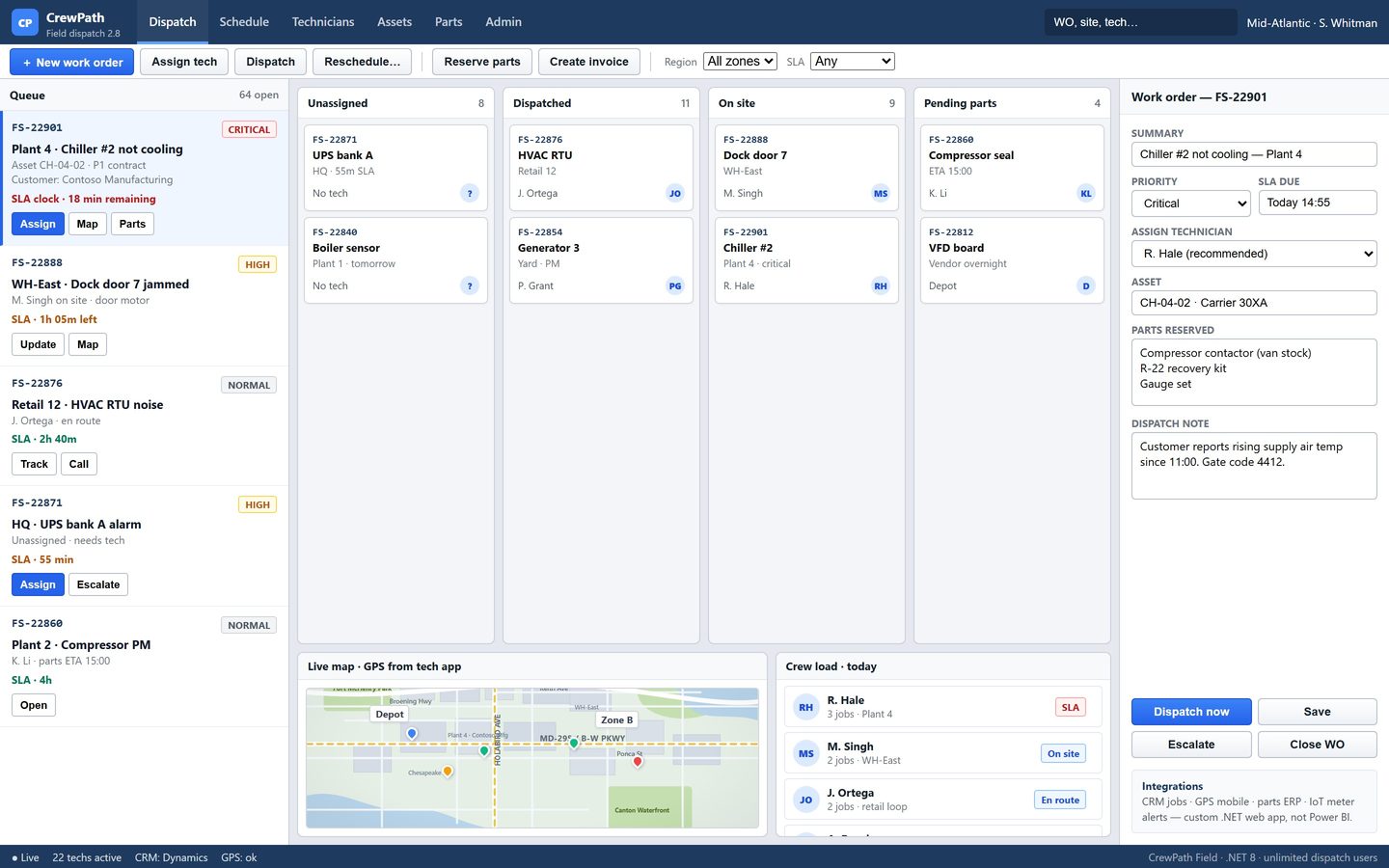Screen dimensions: 1389x868
Task: Click RH avatar in Crew load list
Action: [x=806, y=707]
